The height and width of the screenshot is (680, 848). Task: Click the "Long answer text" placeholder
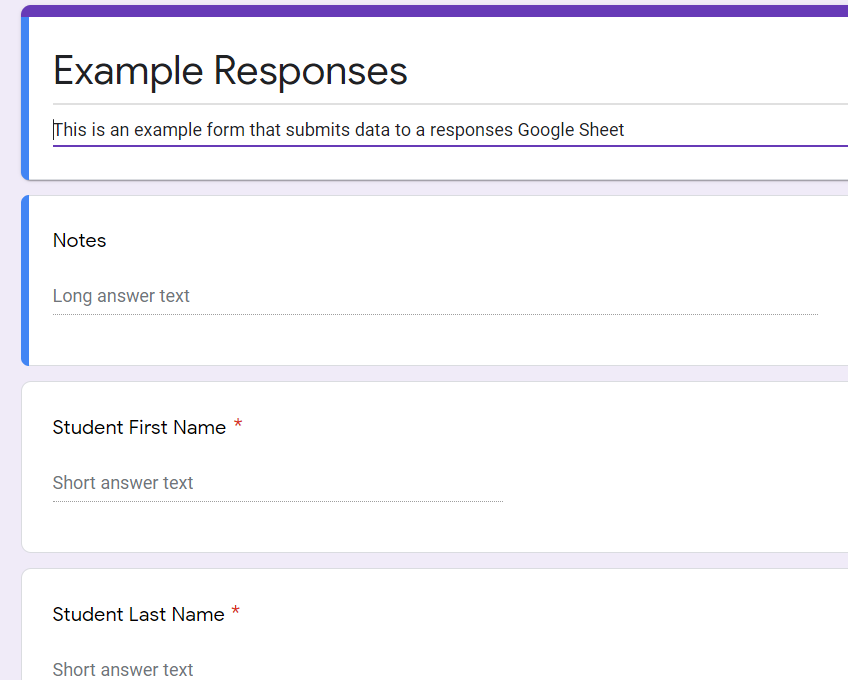pyautogui.click(x=121, y=296)
